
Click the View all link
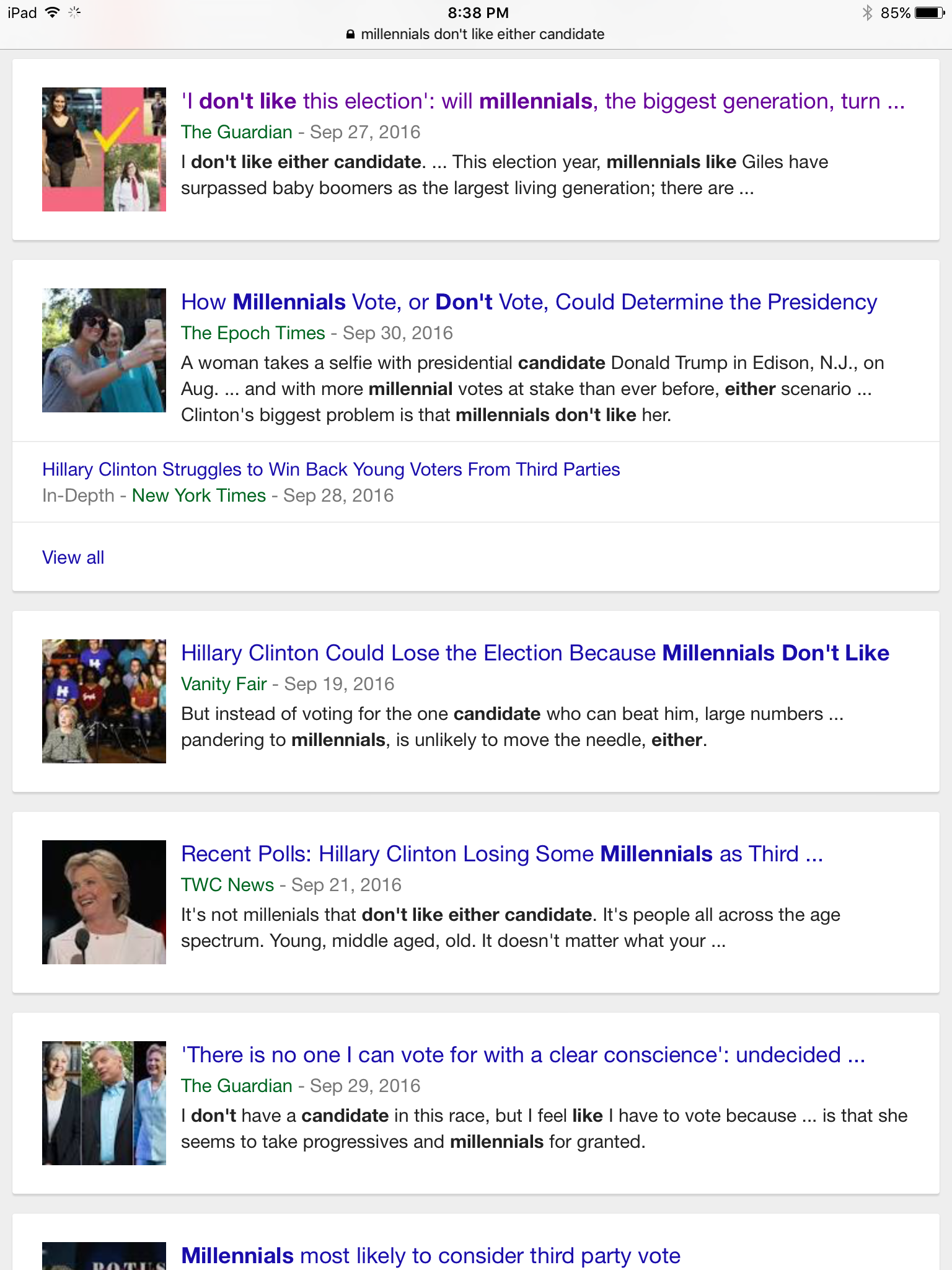tap(73, 557)
